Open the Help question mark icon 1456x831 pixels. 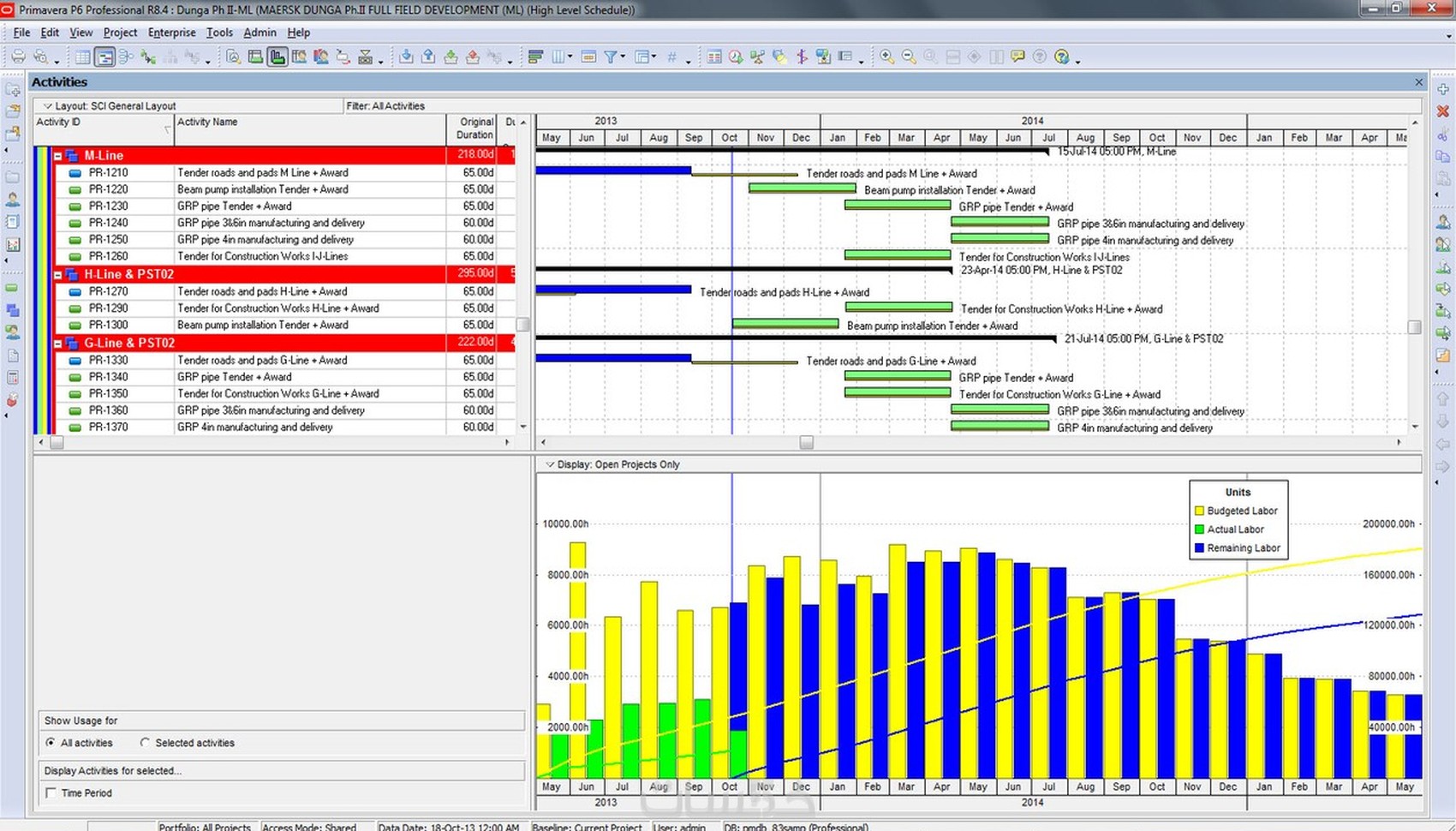[x=1062, y=57]
